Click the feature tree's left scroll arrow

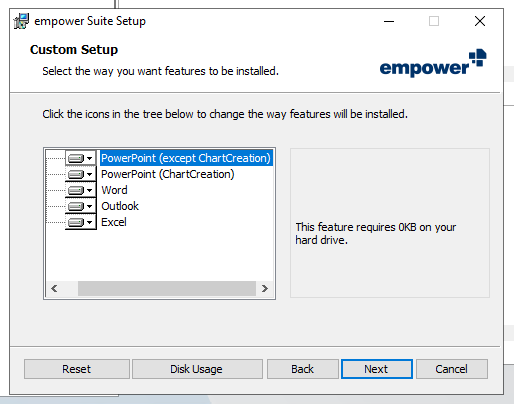click(x=54, y=288)
